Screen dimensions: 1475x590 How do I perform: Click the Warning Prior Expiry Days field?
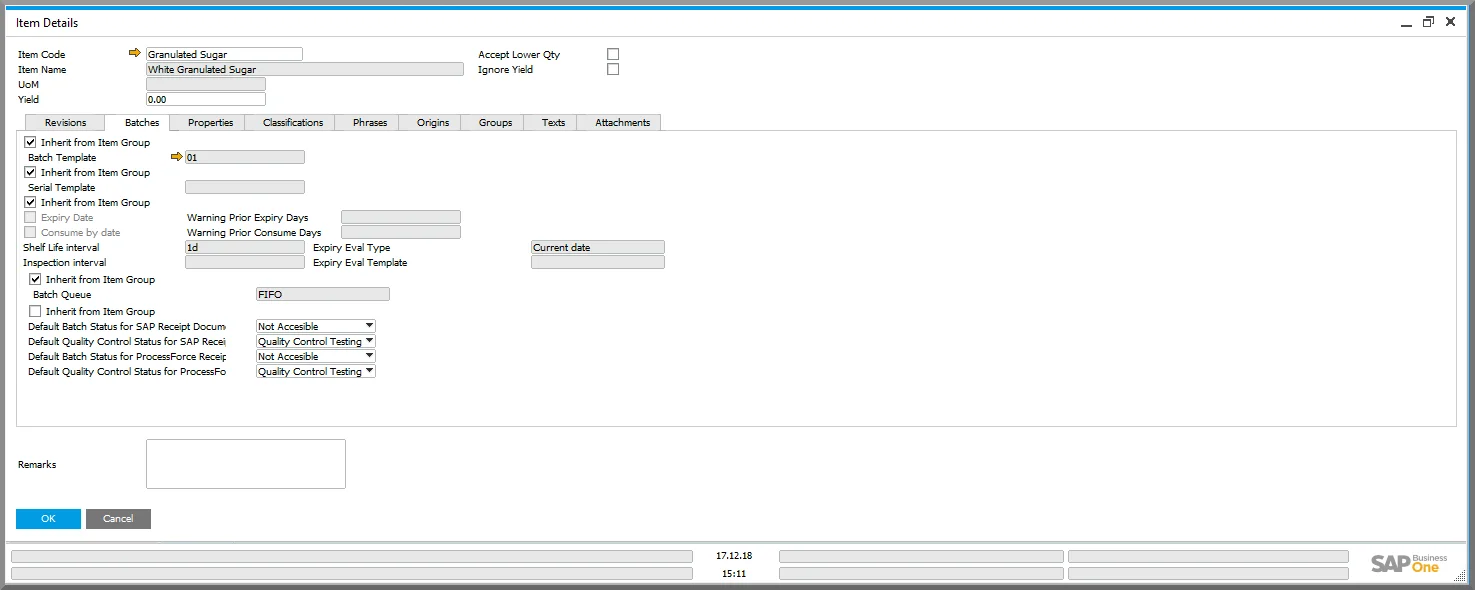pyautogui.click(x=401, y=217)
